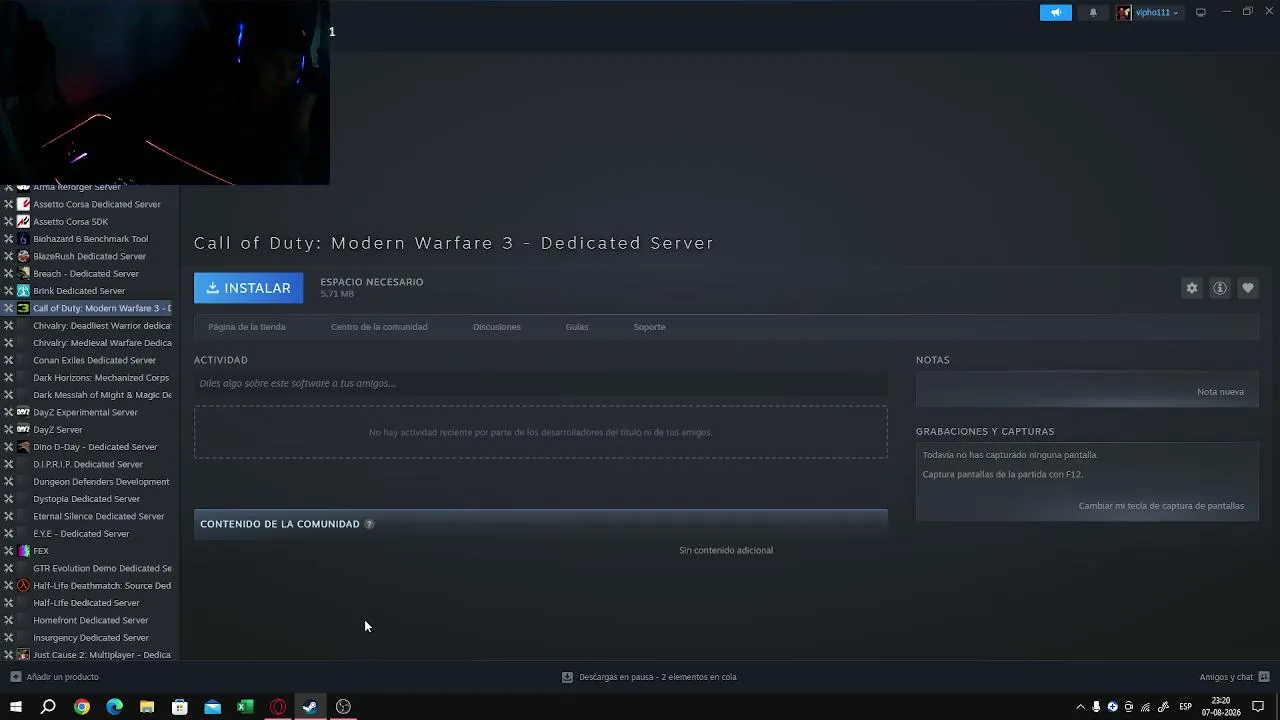Click Añadir un producto
Screen dimensions: 1280x720
[55, 677]
